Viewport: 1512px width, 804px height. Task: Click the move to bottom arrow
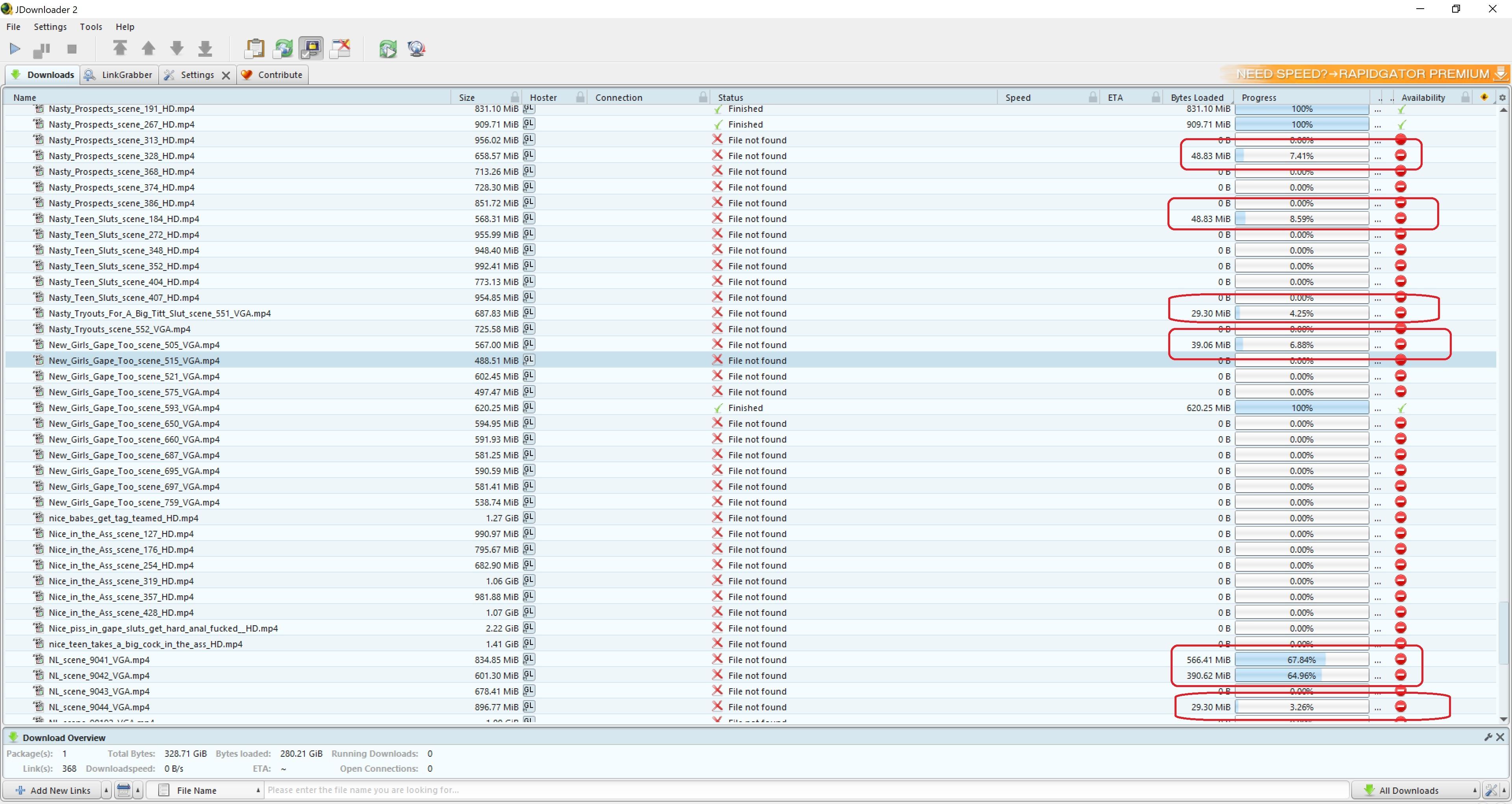pyautogui.click(x=205, y=48)
